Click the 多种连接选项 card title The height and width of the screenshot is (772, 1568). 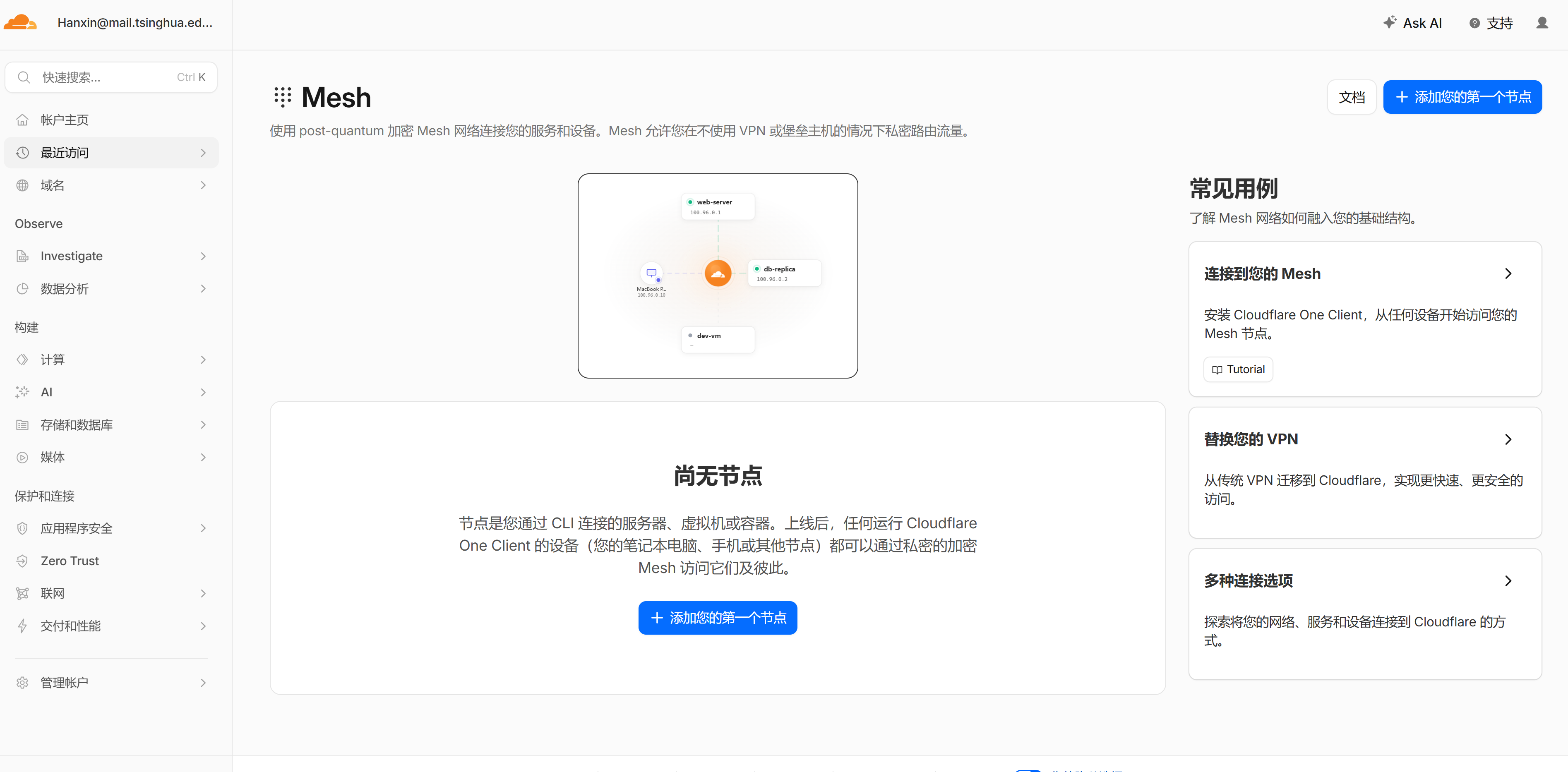tap(1249, 581)
